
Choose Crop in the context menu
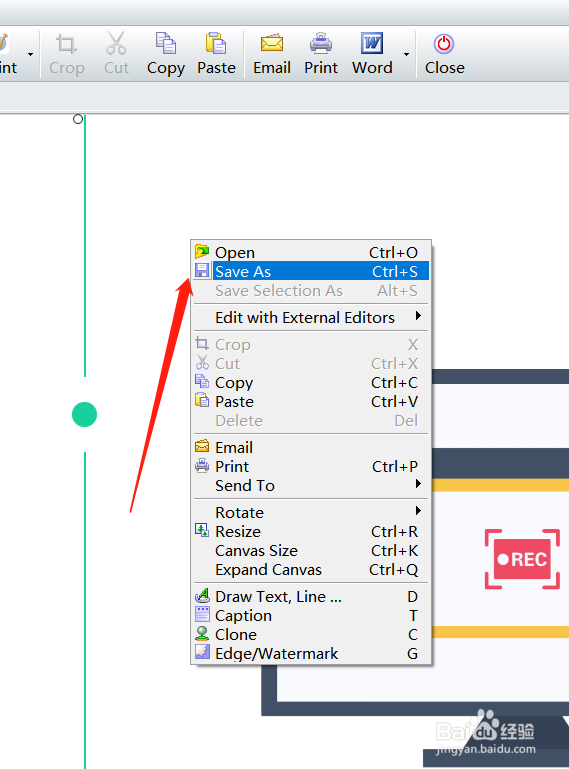311,344
